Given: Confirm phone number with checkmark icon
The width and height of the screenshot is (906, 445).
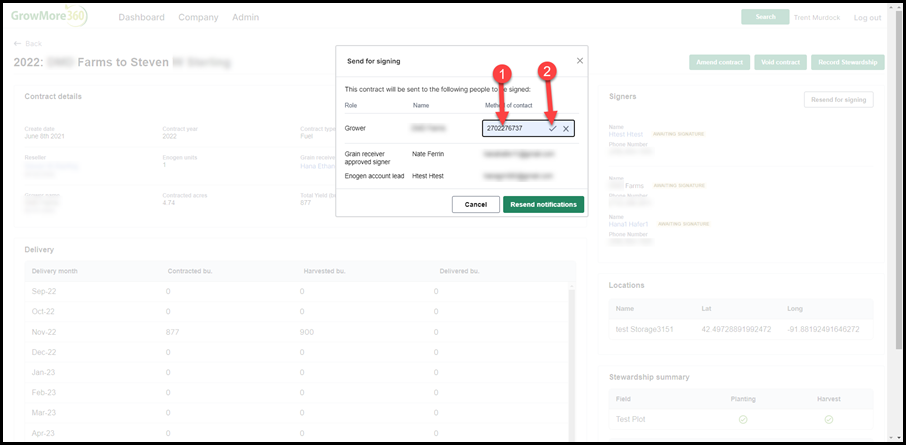Looking at the screenshot, I should [552, 129].
